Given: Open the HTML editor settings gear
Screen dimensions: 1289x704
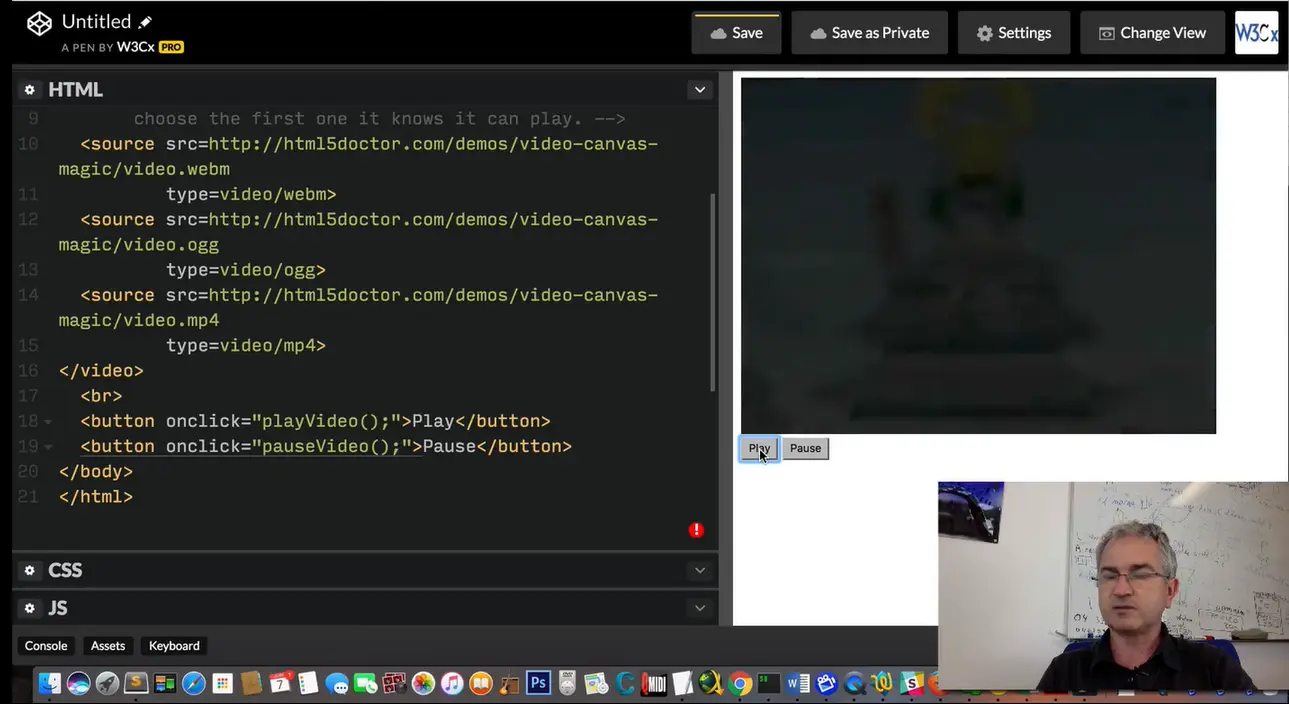Looking at the screenshot, I should pos(30,90).
